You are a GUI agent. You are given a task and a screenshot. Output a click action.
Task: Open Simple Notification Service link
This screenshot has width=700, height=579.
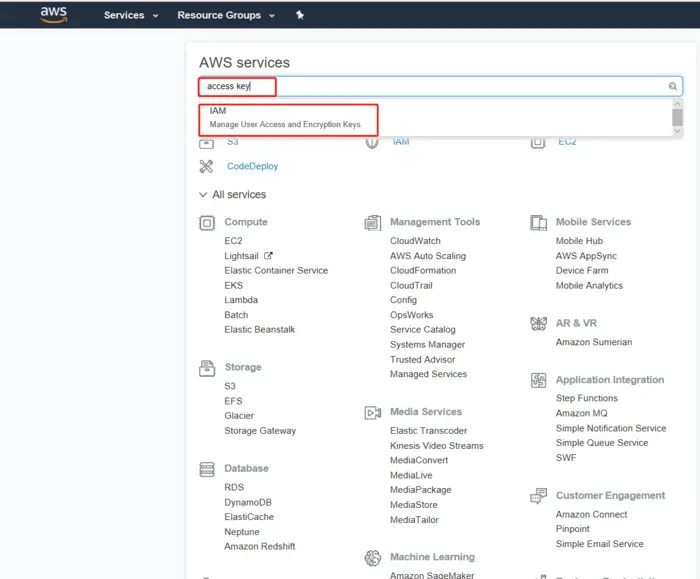point(610,428)
